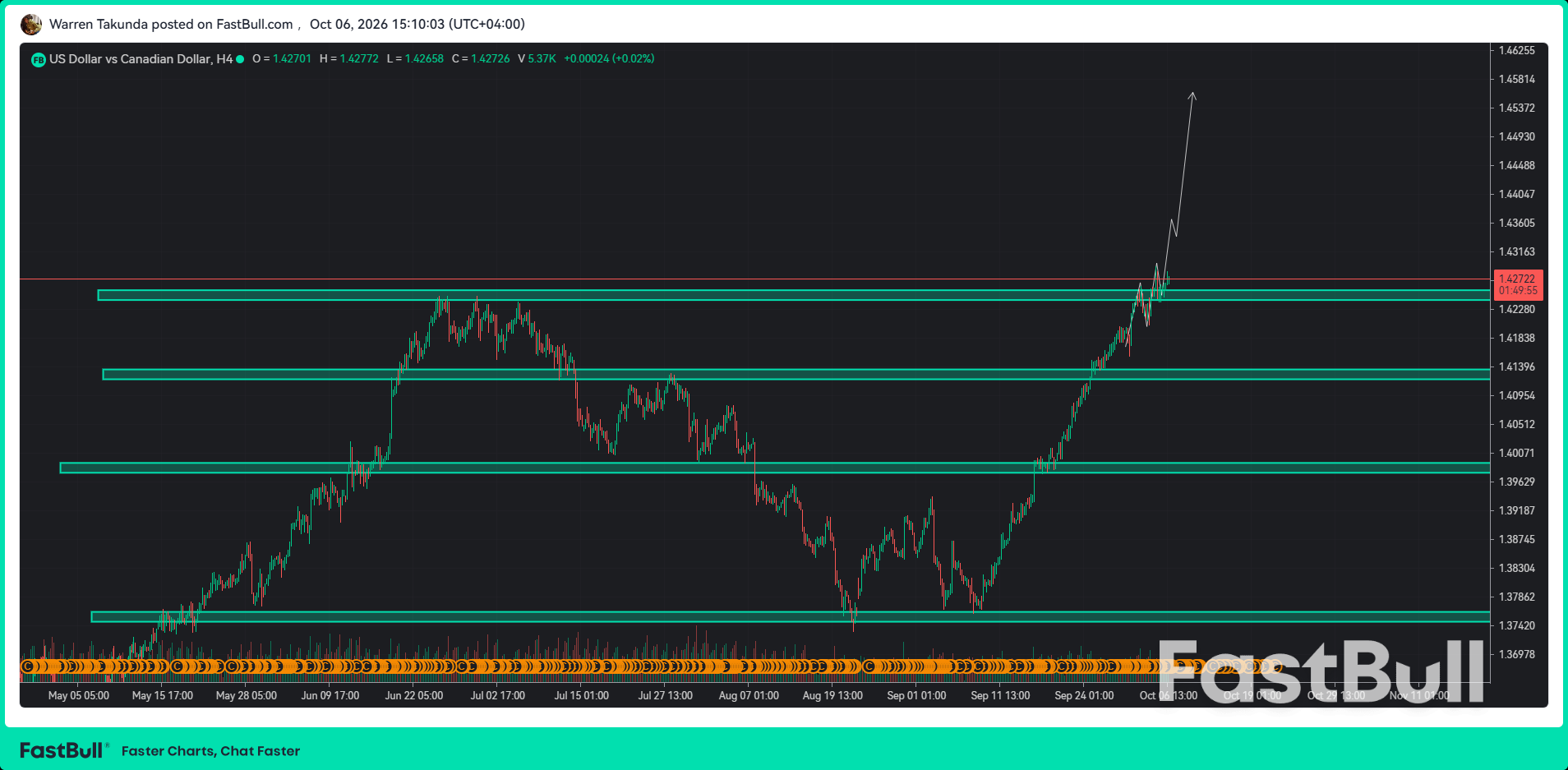Open the poster name Warren Takunda
Viewport: 1568px width, 770px height.
coord(99,24)
